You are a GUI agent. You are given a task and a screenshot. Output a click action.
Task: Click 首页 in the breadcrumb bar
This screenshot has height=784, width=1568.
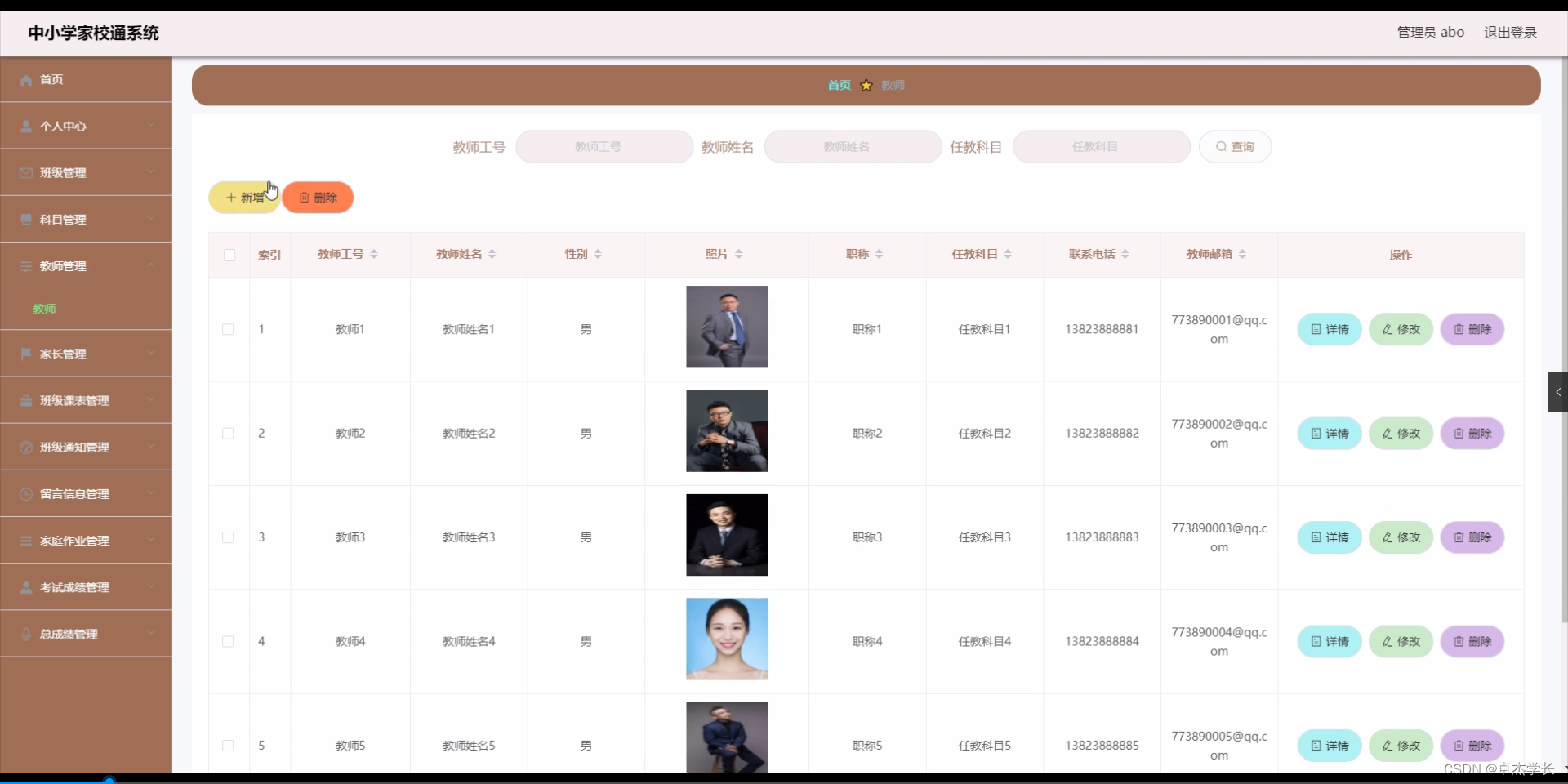tap(838, 85)
